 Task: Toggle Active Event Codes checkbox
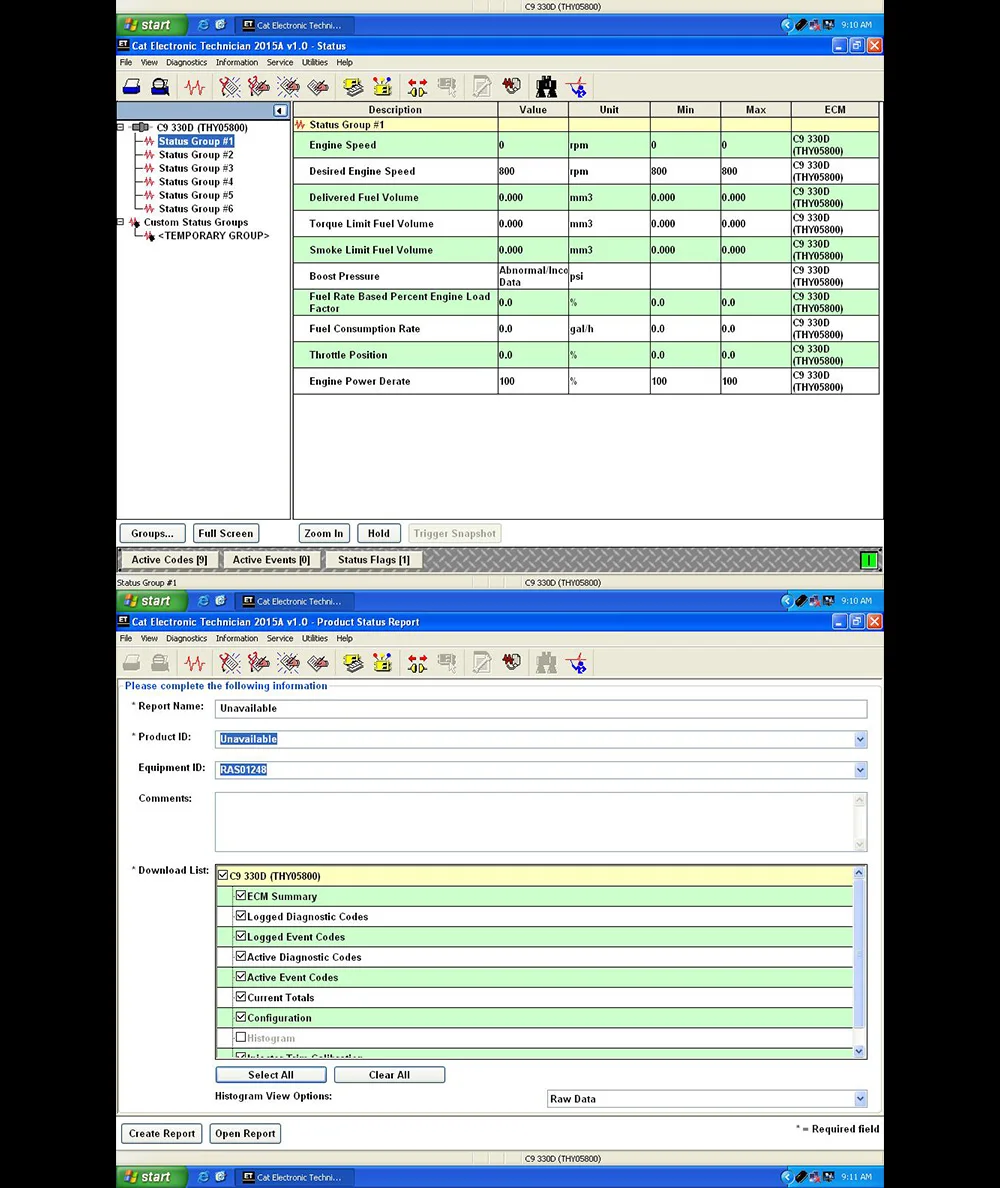pos(241,977)
